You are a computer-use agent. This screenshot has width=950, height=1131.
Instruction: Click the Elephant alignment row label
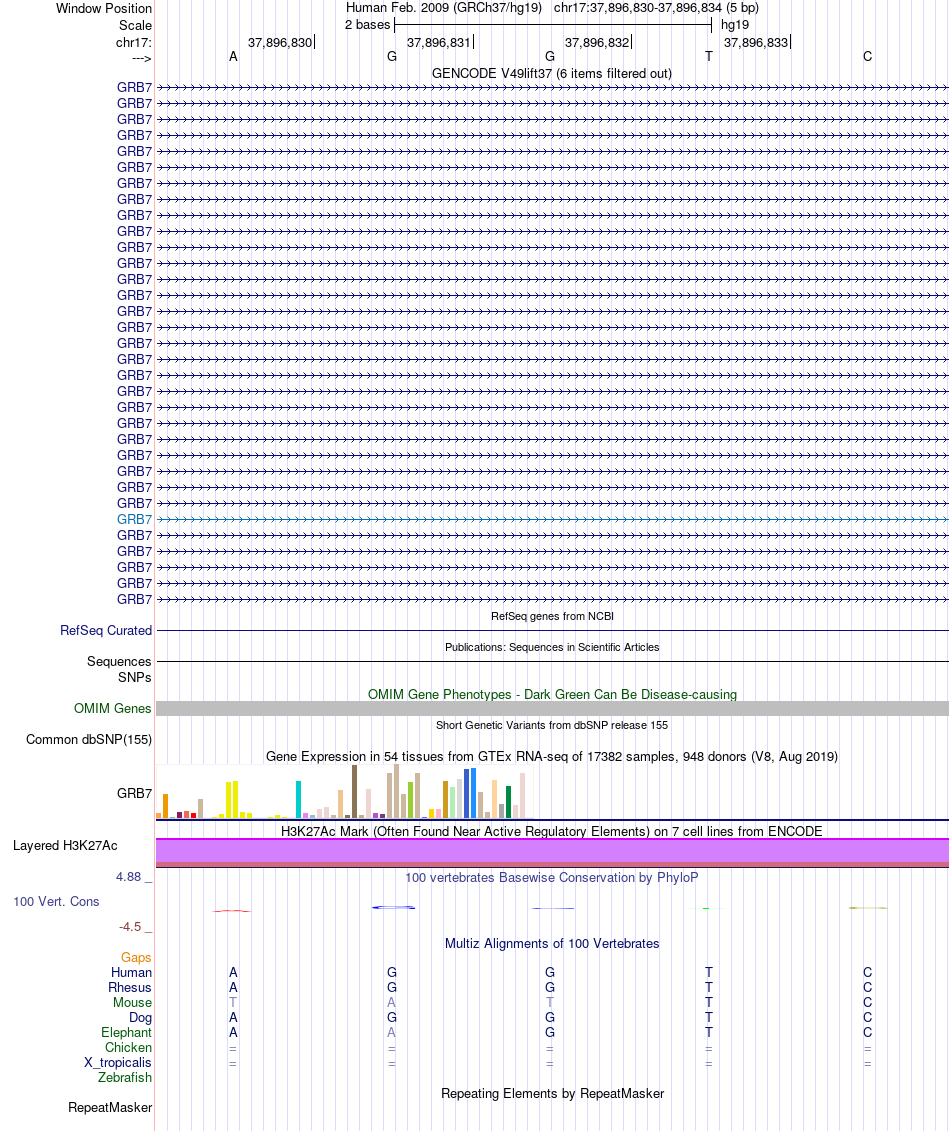pos(126,1033)
